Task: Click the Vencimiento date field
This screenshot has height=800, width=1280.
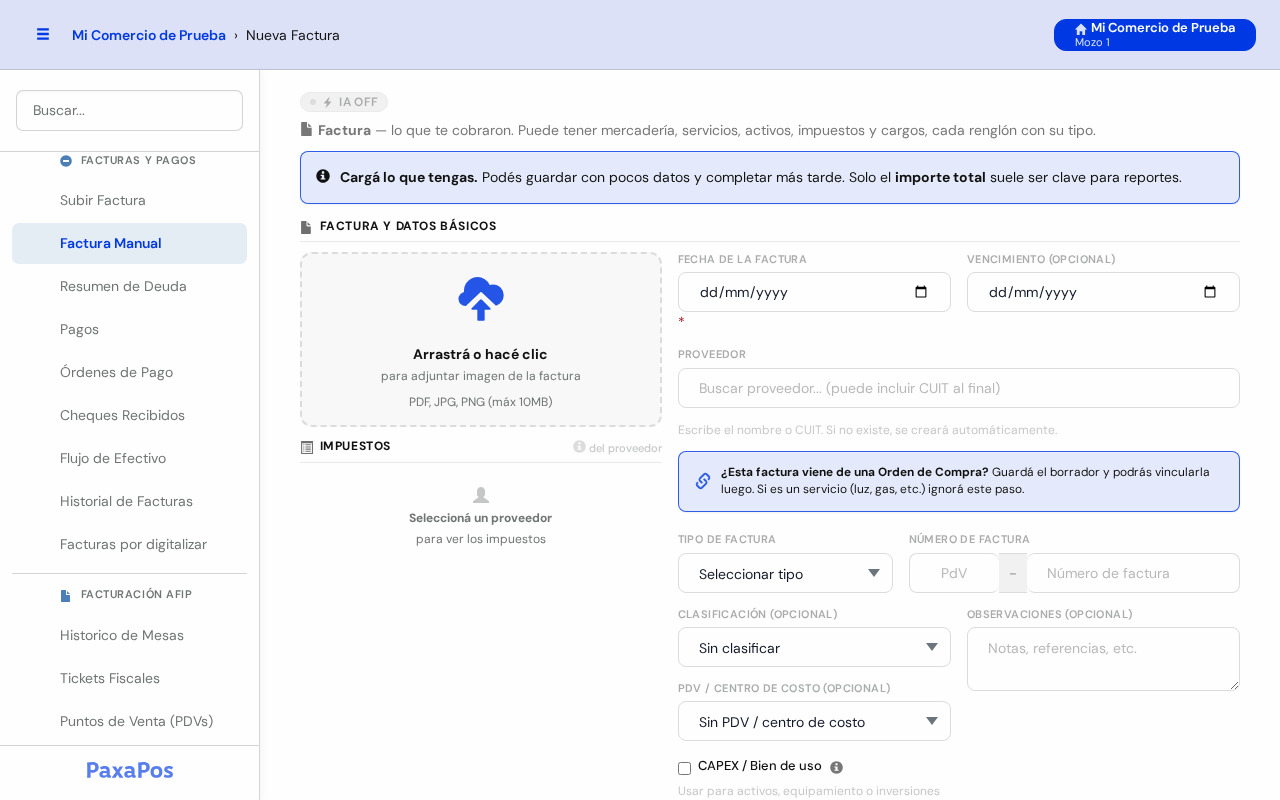Action: [1103, 292]
